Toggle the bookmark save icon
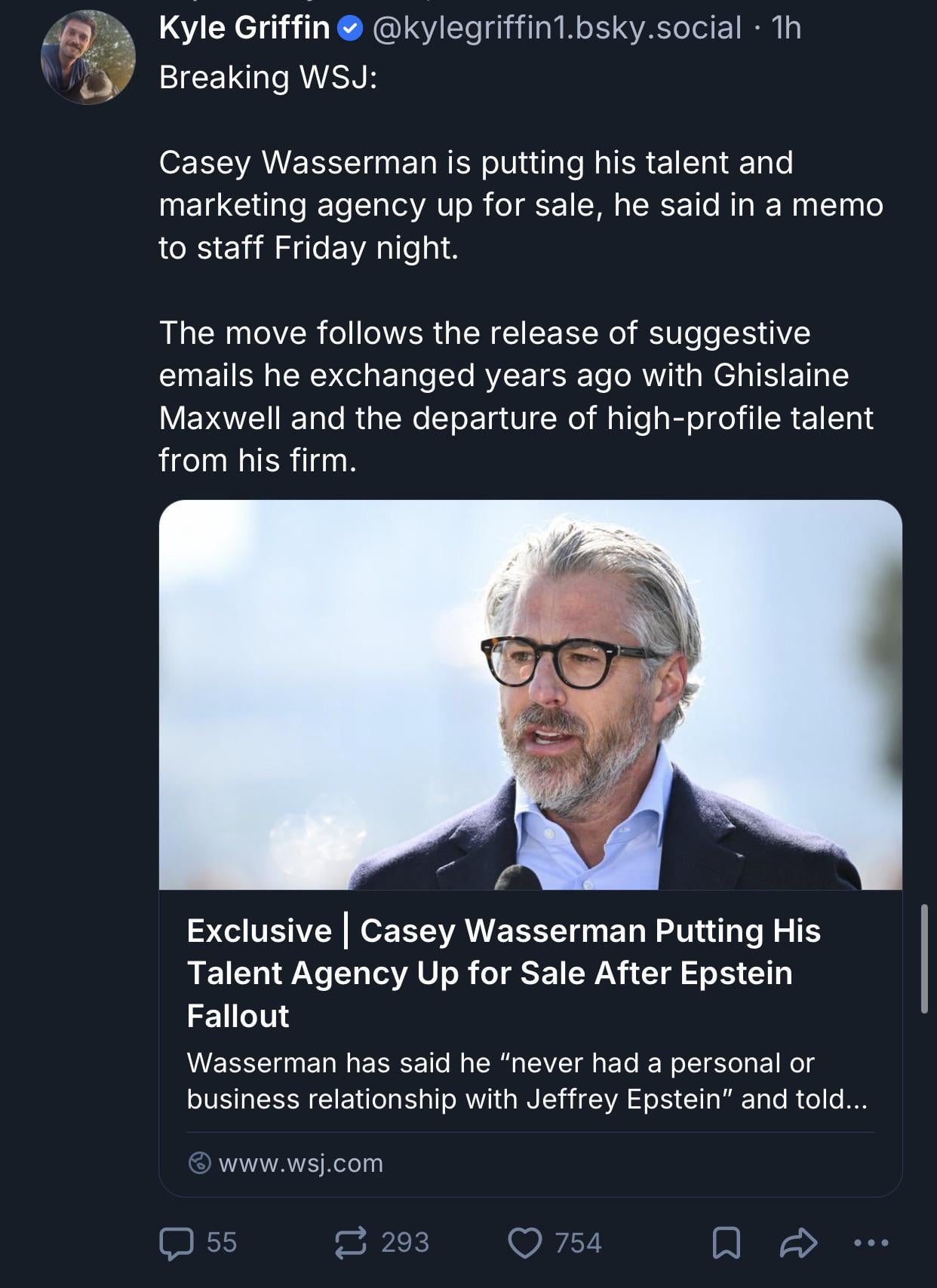 point(726,1243)
